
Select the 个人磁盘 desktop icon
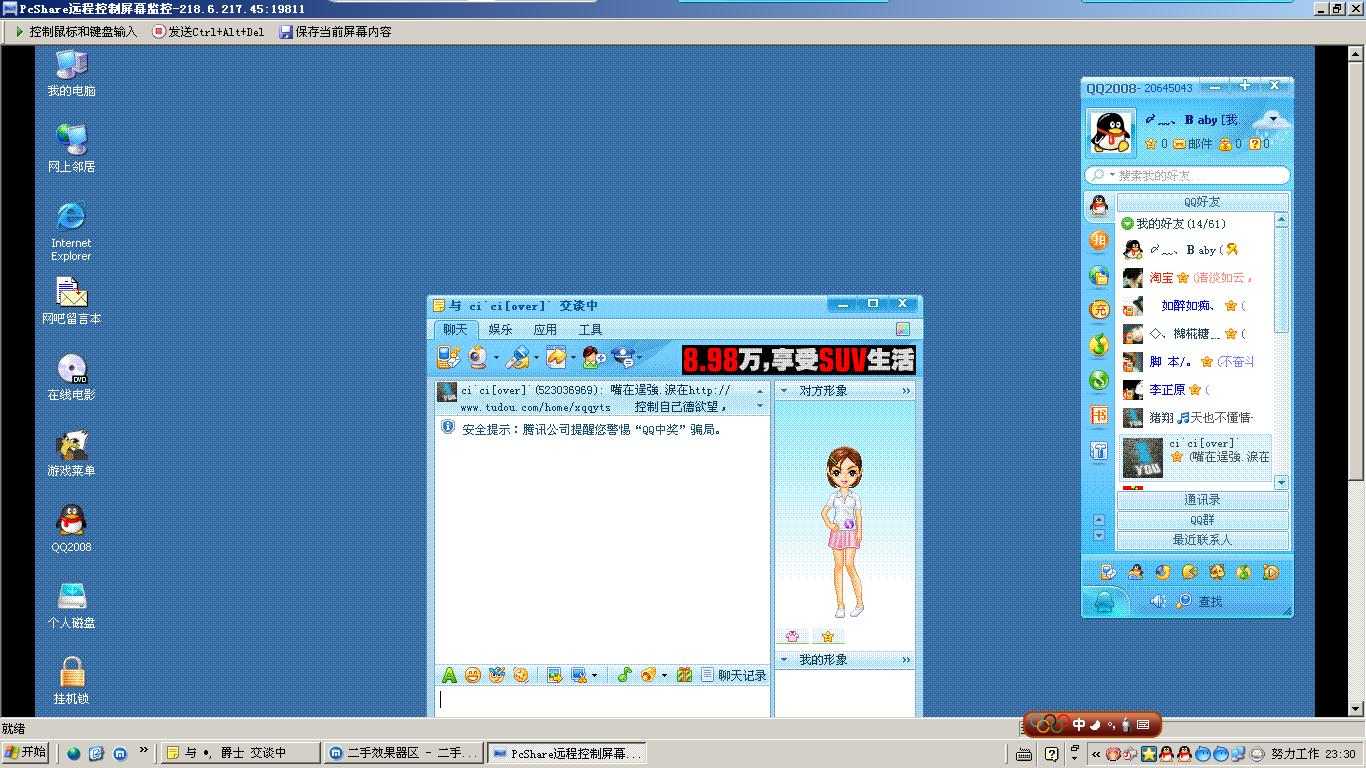tap(71, 605)
